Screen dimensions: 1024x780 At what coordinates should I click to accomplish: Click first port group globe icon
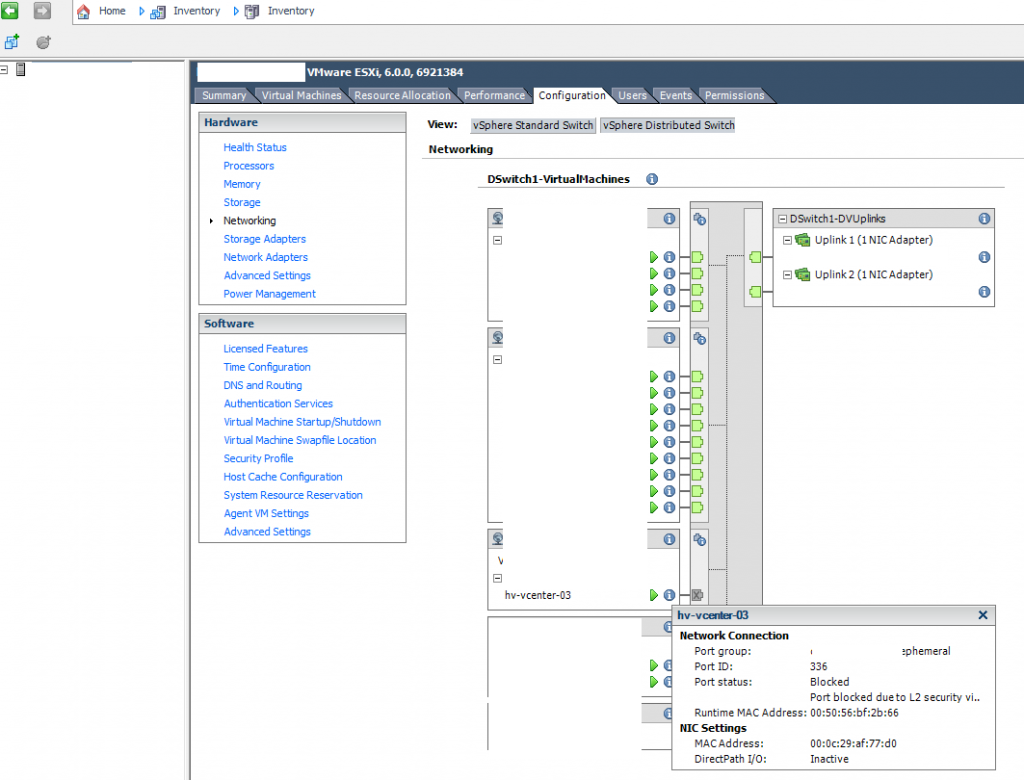(x=498, y=218)
